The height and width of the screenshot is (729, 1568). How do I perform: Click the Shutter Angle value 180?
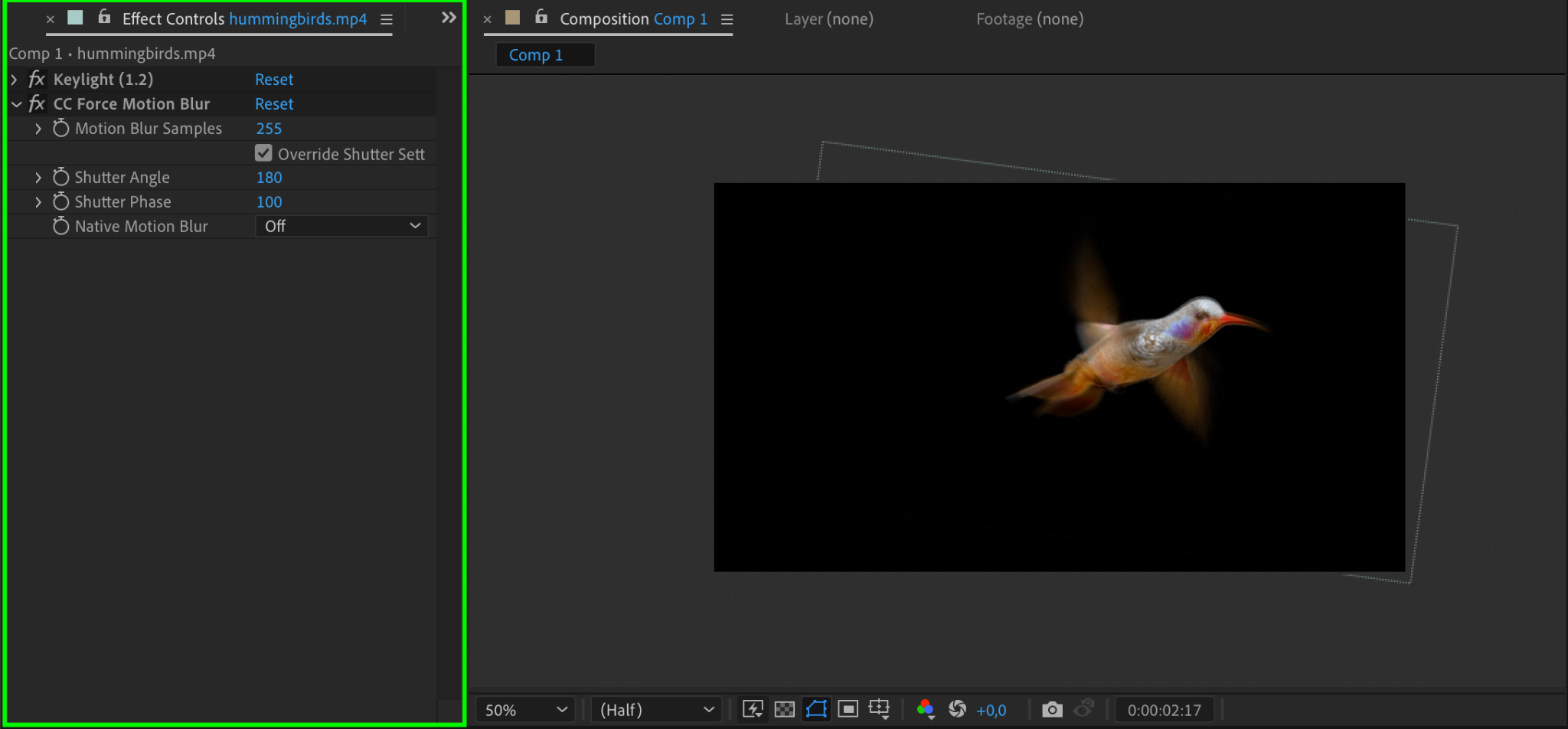tap(269, 177)
